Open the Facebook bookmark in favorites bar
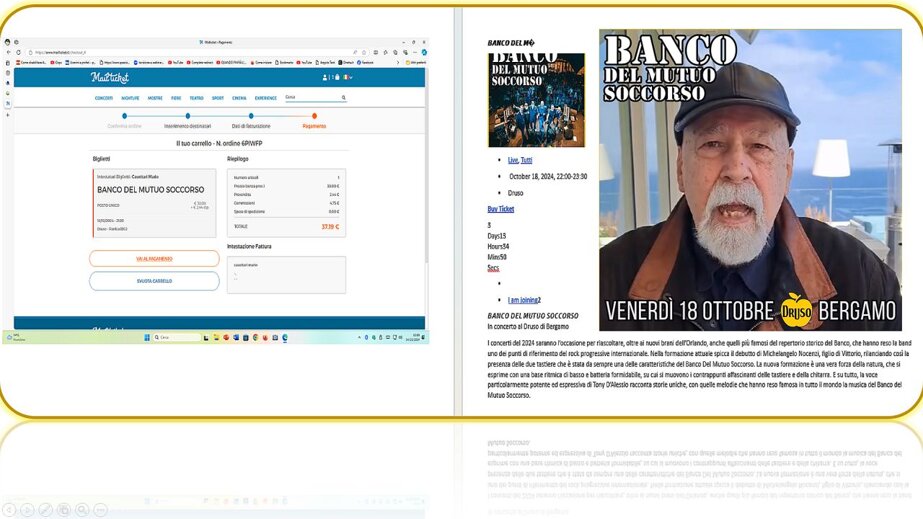 [365, 62]
